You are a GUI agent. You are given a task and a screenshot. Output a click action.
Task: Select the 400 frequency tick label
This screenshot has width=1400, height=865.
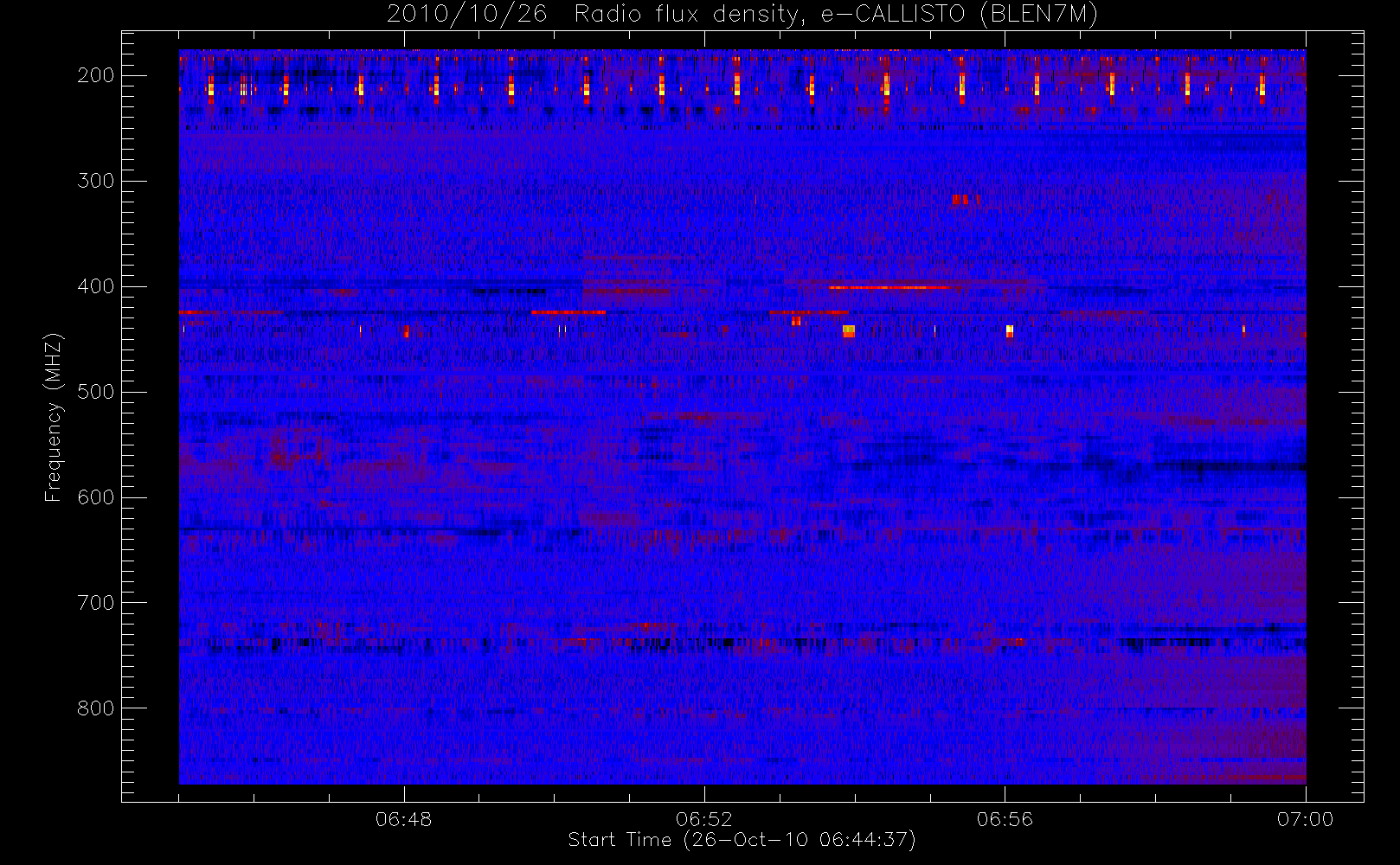click(96, 286)
